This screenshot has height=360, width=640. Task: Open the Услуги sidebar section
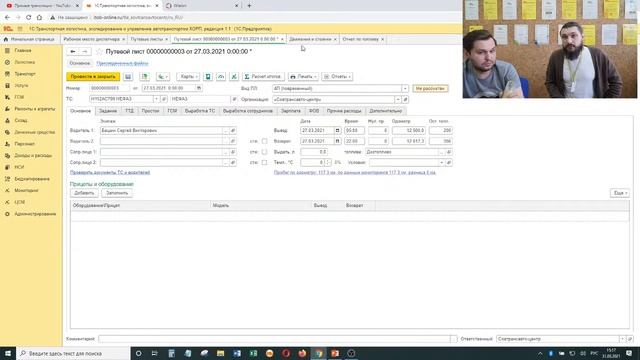coord(21,85)
